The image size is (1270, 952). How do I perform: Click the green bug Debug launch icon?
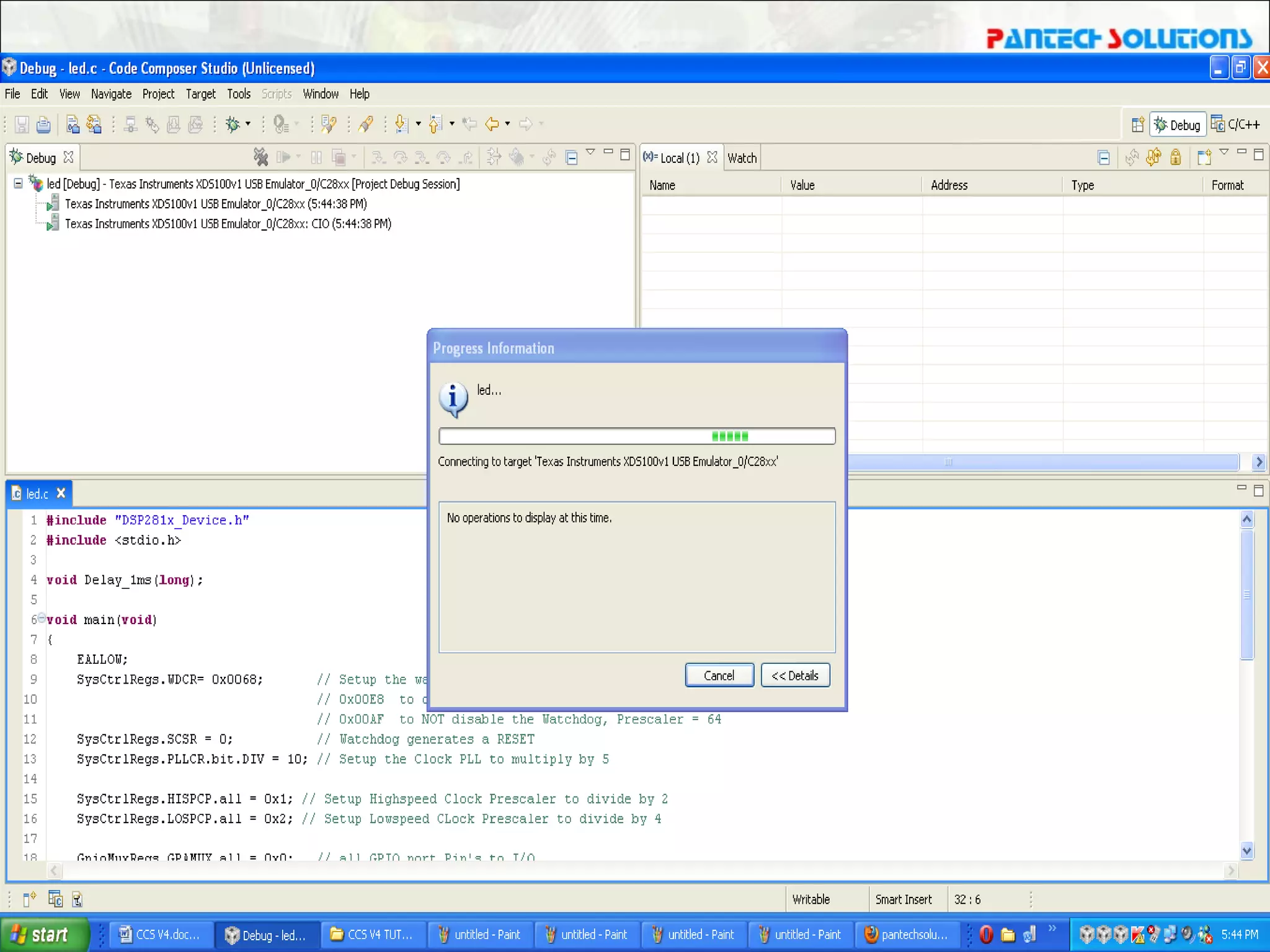[x=233, y=125]
